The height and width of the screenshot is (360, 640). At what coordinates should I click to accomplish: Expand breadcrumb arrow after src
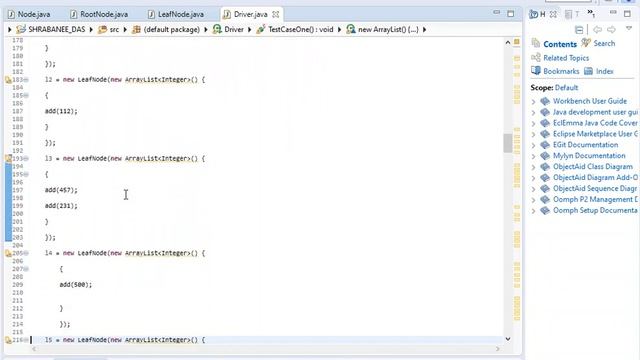(x=125, y=29)
